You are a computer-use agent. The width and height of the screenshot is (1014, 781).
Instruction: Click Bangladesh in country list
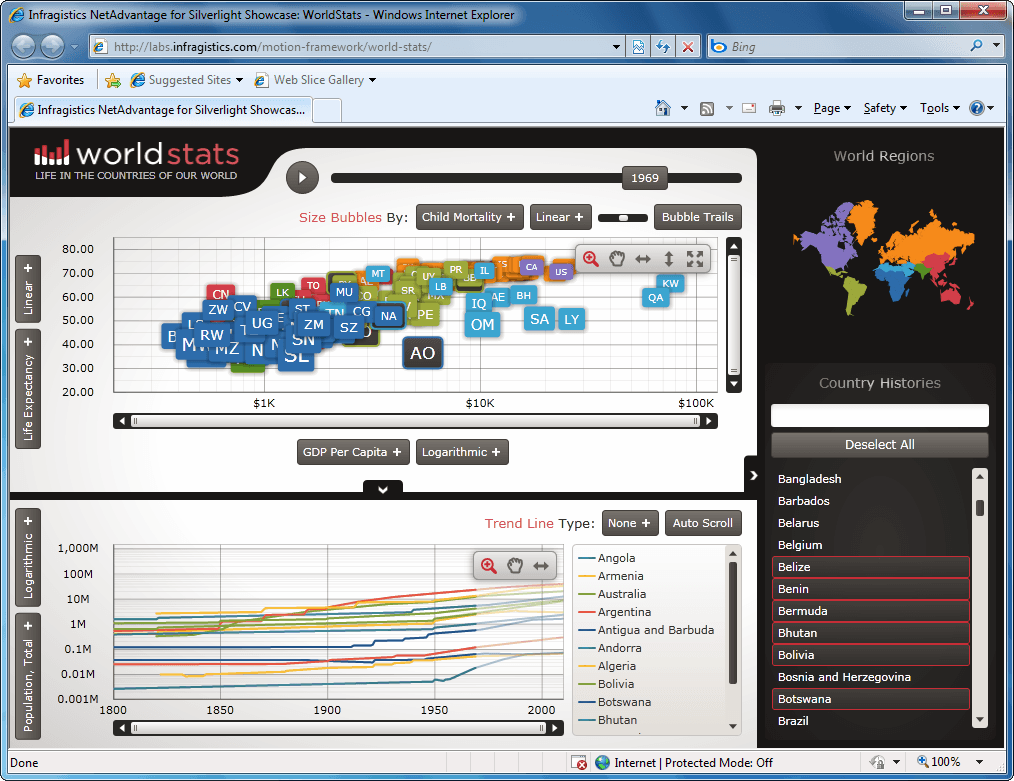(870, 479)
